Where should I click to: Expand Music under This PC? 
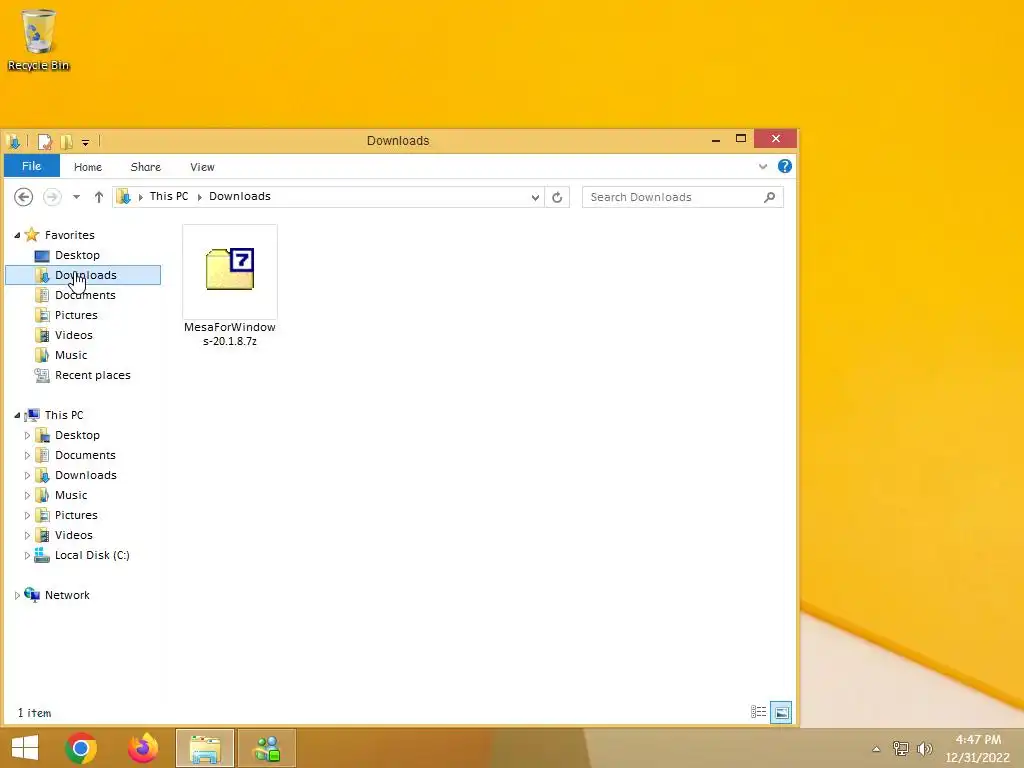(27, 496)
